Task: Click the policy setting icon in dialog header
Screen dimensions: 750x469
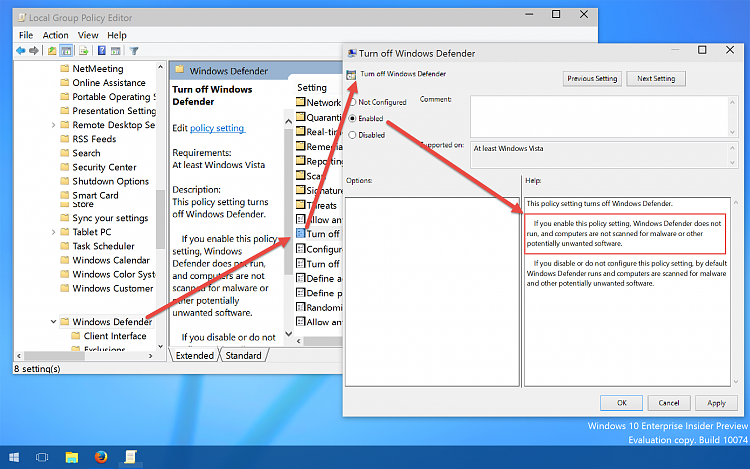Action: (351, 75)
